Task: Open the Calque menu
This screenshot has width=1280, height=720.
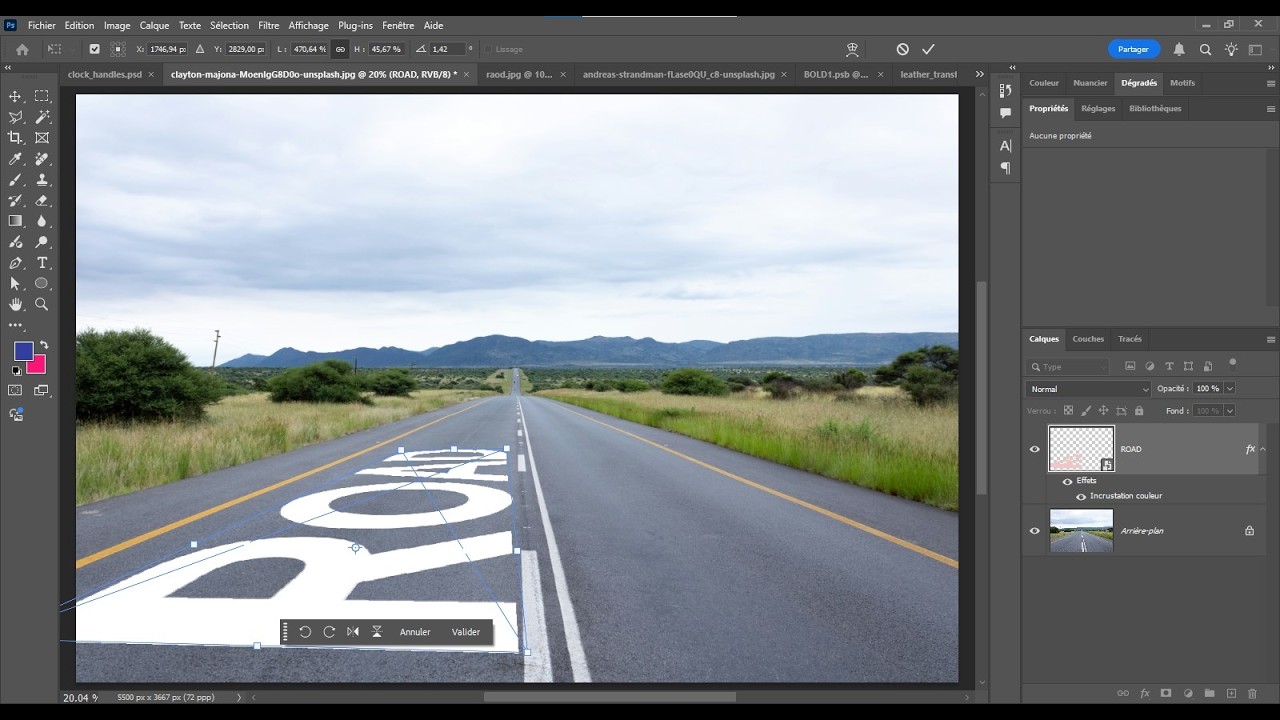Action: coord(154,25)
